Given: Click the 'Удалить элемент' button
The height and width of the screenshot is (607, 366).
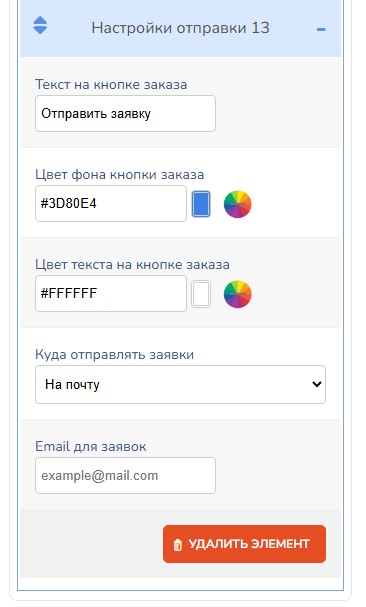Looking at the screenshot, I should coord(244,544).
